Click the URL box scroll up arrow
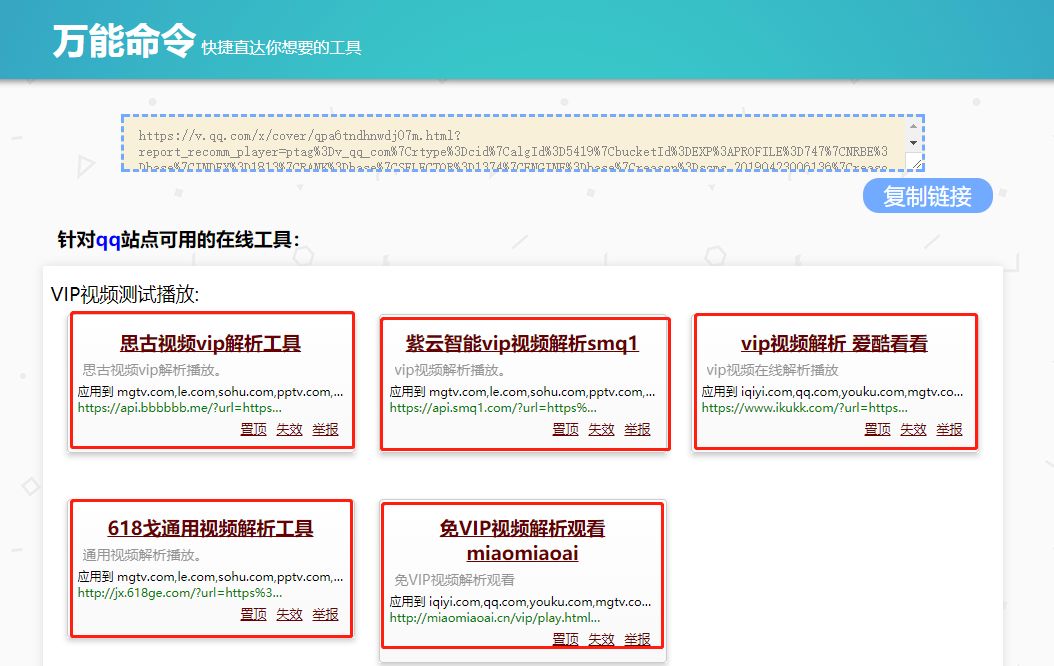 [913, 126]
